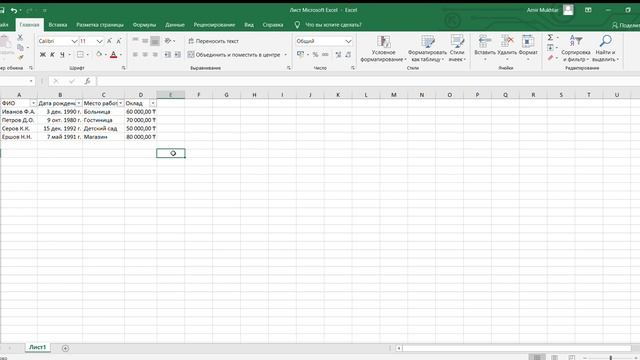Click the Cut scissors icon
The height and width of the screenshot is (360, 640).
click(x=20, y=37)
